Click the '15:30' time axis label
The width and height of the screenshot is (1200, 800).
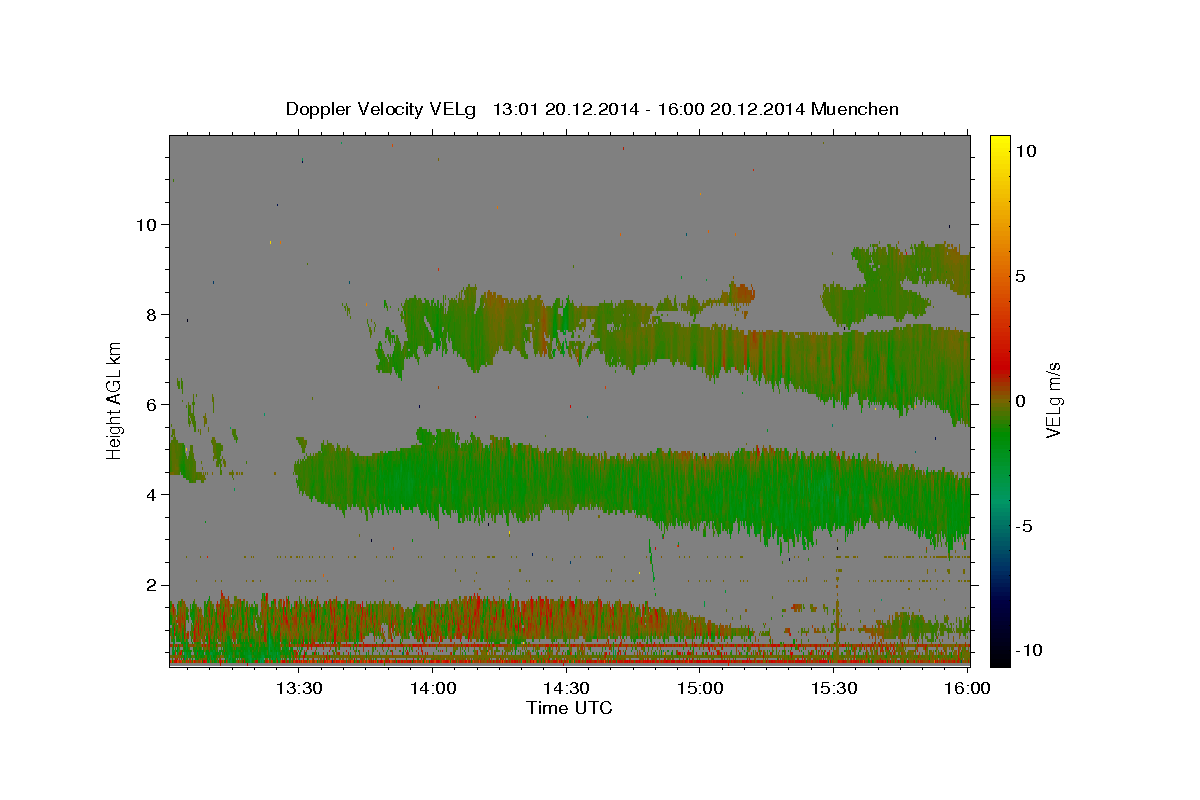tap(834, 688)
